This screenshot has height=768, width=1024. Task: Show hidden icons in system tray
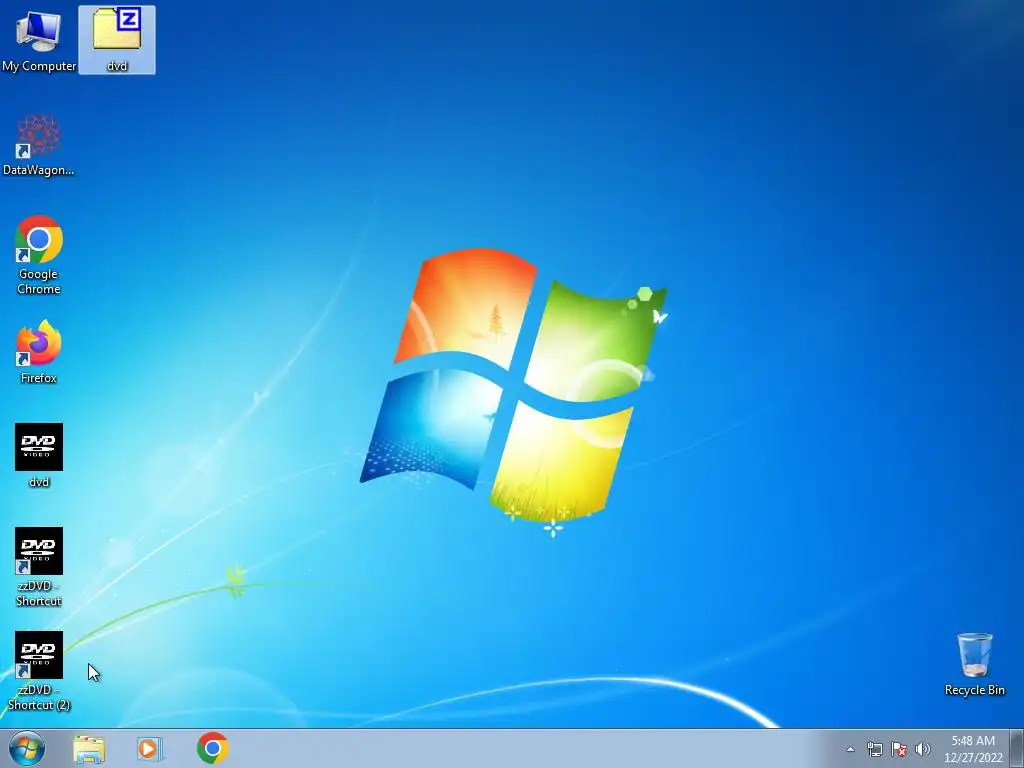(x=850, y=749)
